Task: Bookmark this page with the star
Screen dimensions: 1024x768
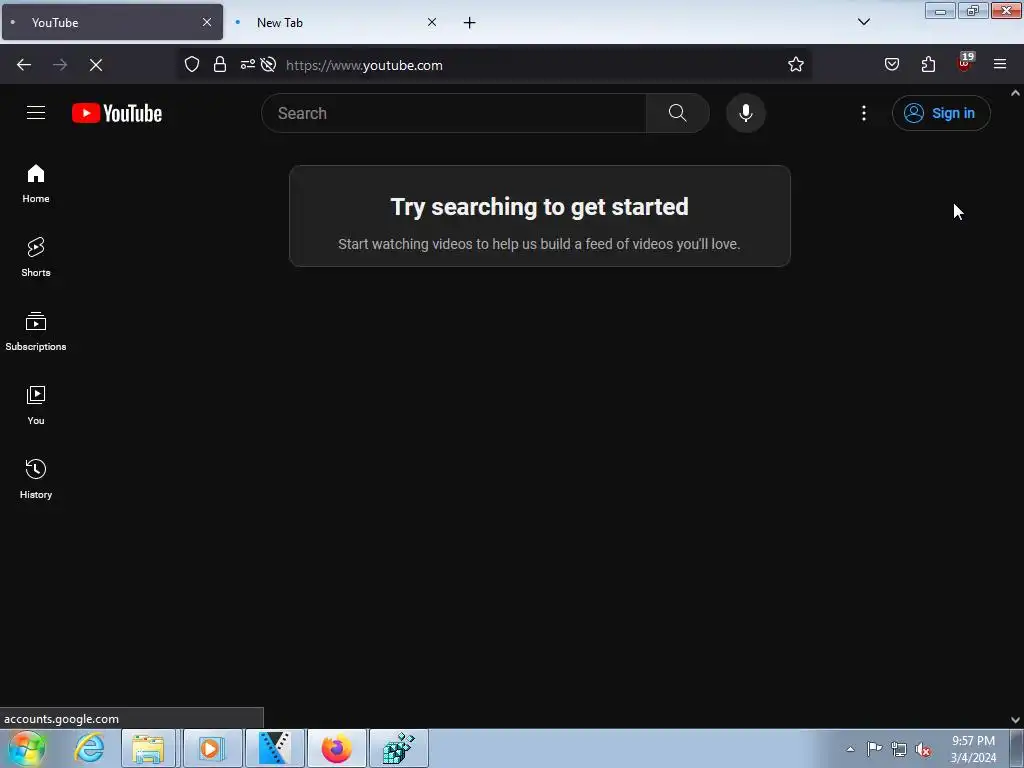Action: 795,64
